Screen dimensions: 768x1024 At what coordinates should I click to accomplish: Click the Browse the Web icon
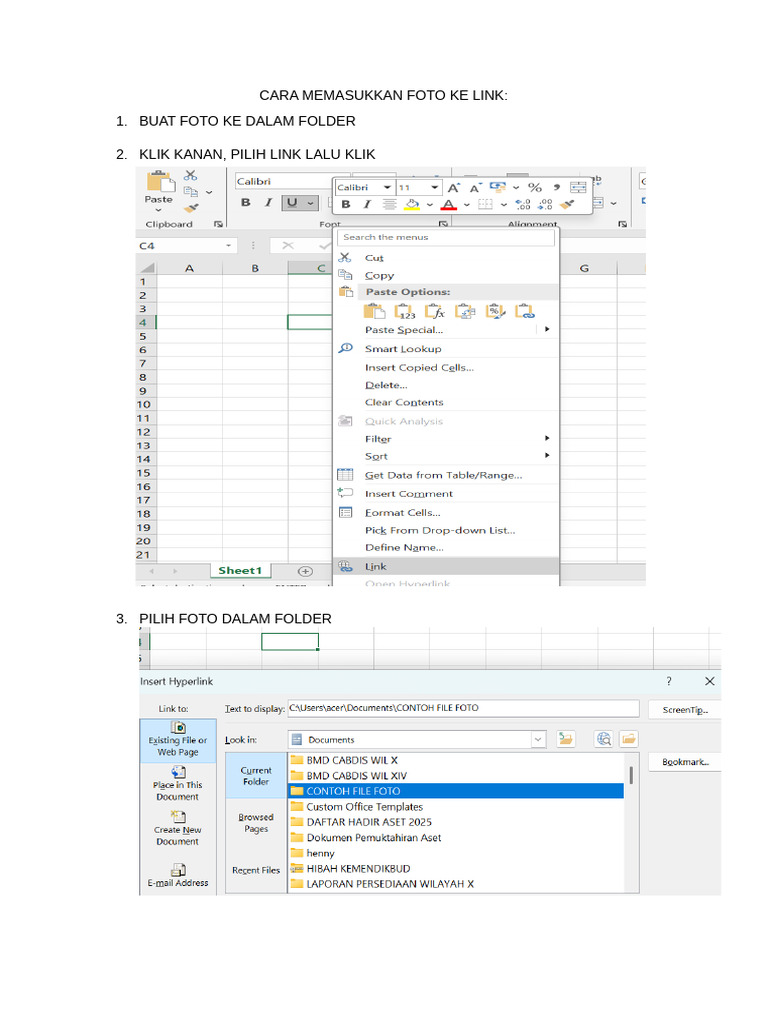click(604, 739)
